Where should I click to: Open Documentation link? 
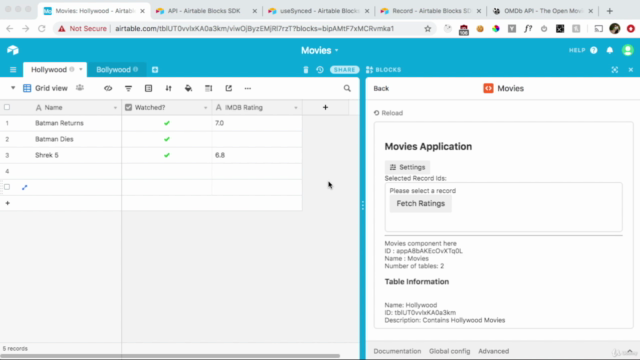click(397, 351)
